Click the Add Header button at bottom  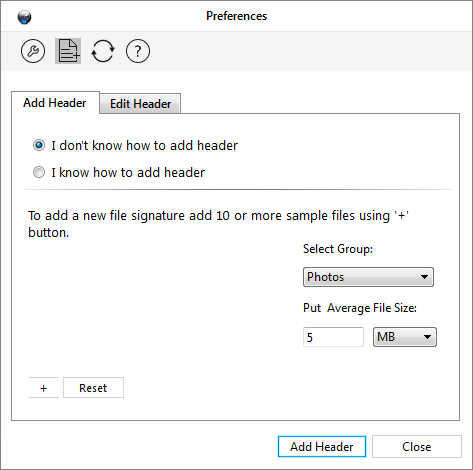322,447
